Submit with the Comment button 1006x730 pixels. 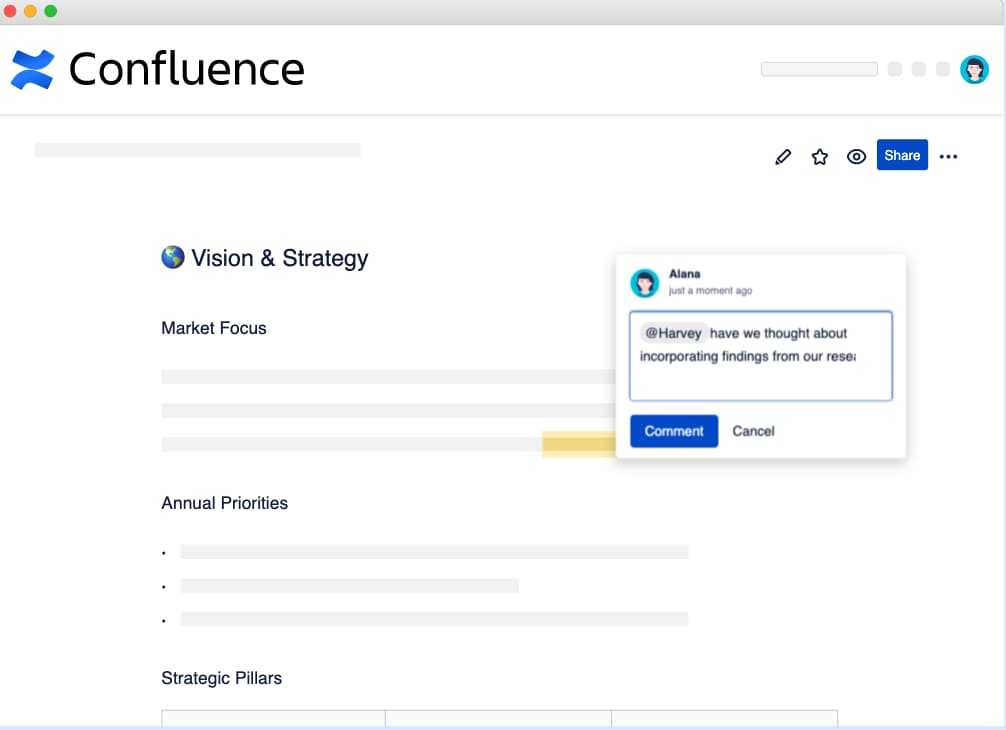[x=674, y=431]
